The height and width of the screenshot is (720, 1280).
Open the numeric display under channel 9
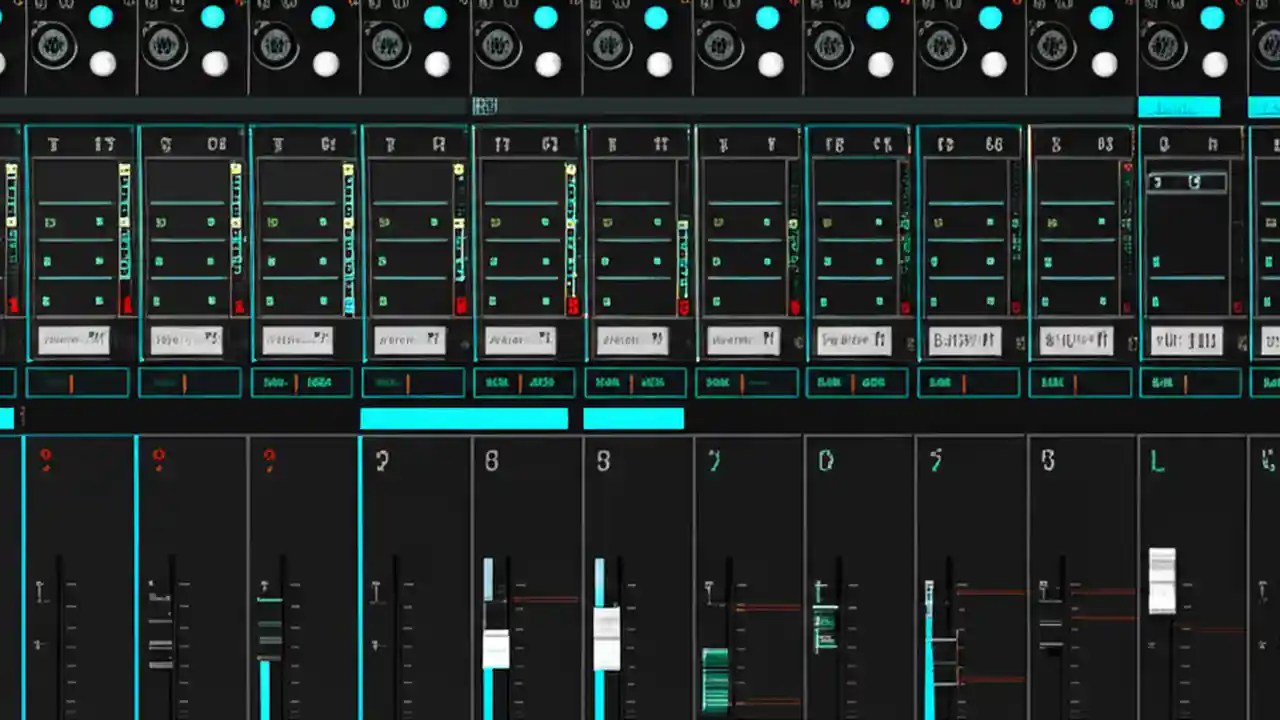(x=968, y=382)
